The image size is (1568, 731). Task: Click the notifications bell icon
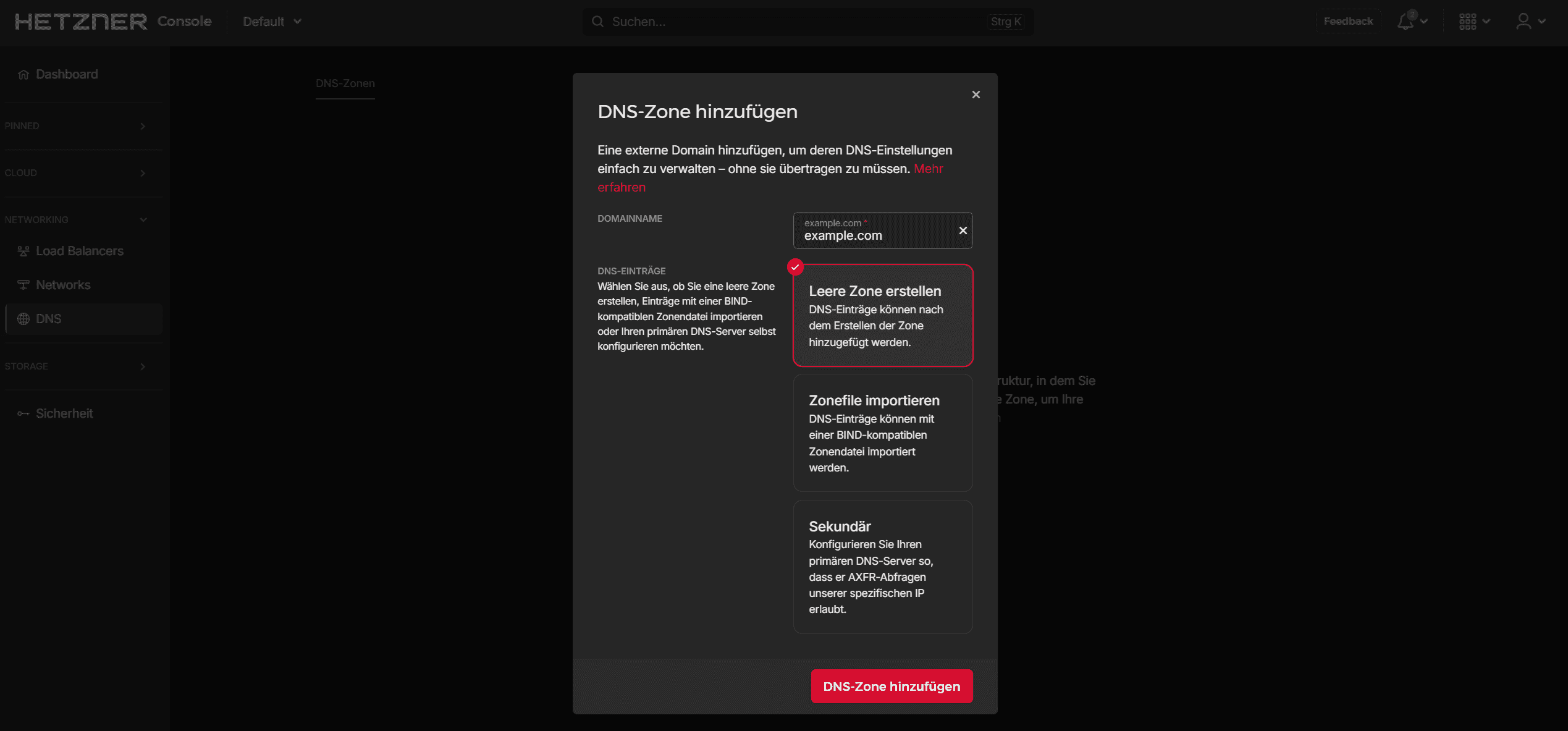coord(1406,22)
